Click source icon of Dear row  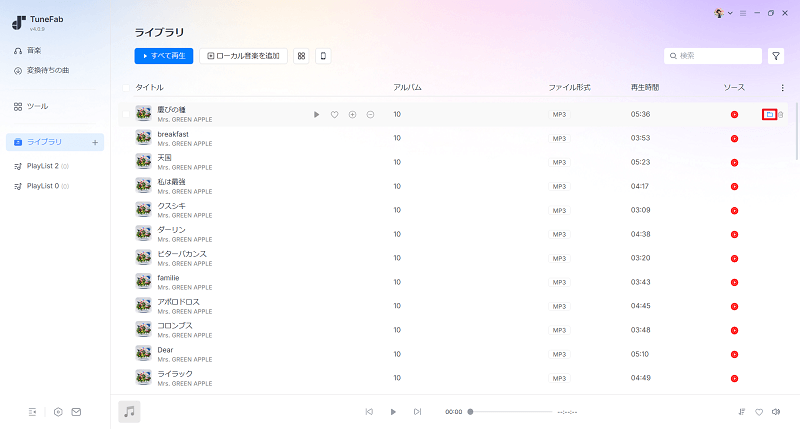coord(734,355)
